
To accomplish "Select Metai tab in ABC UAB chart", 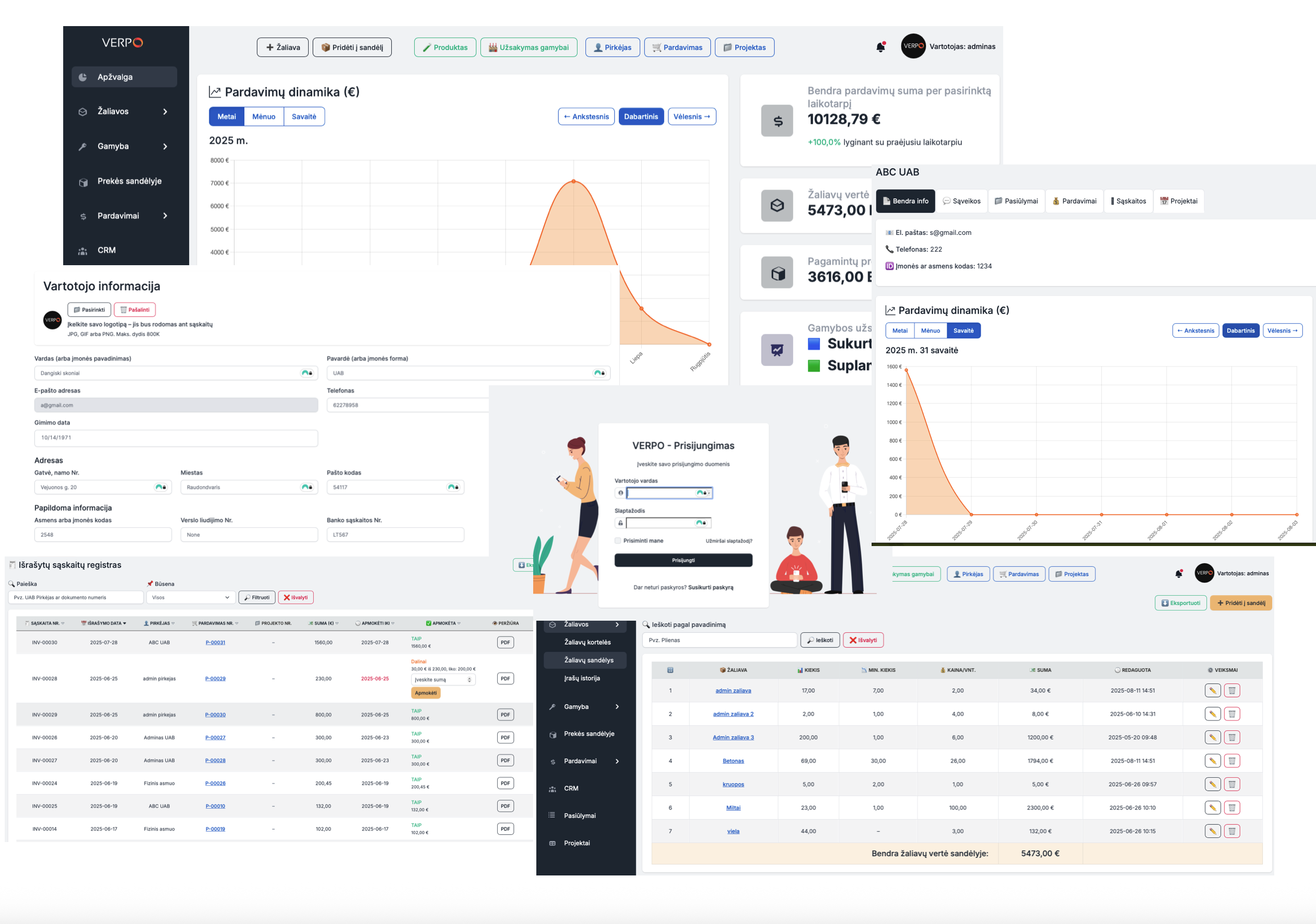I will pos(900,330).
